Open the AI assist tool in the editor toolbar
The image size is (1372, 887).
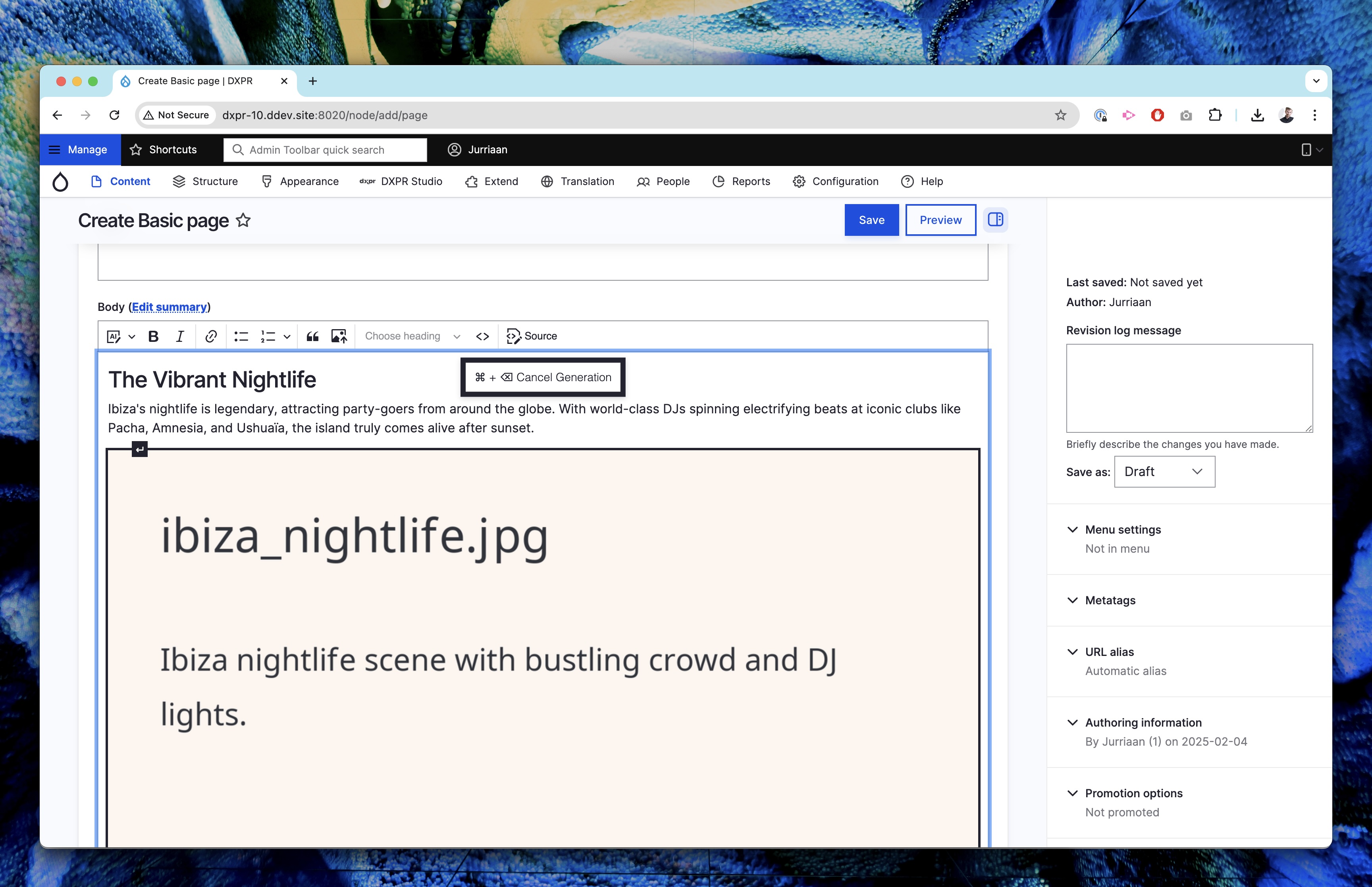(114, 336)
